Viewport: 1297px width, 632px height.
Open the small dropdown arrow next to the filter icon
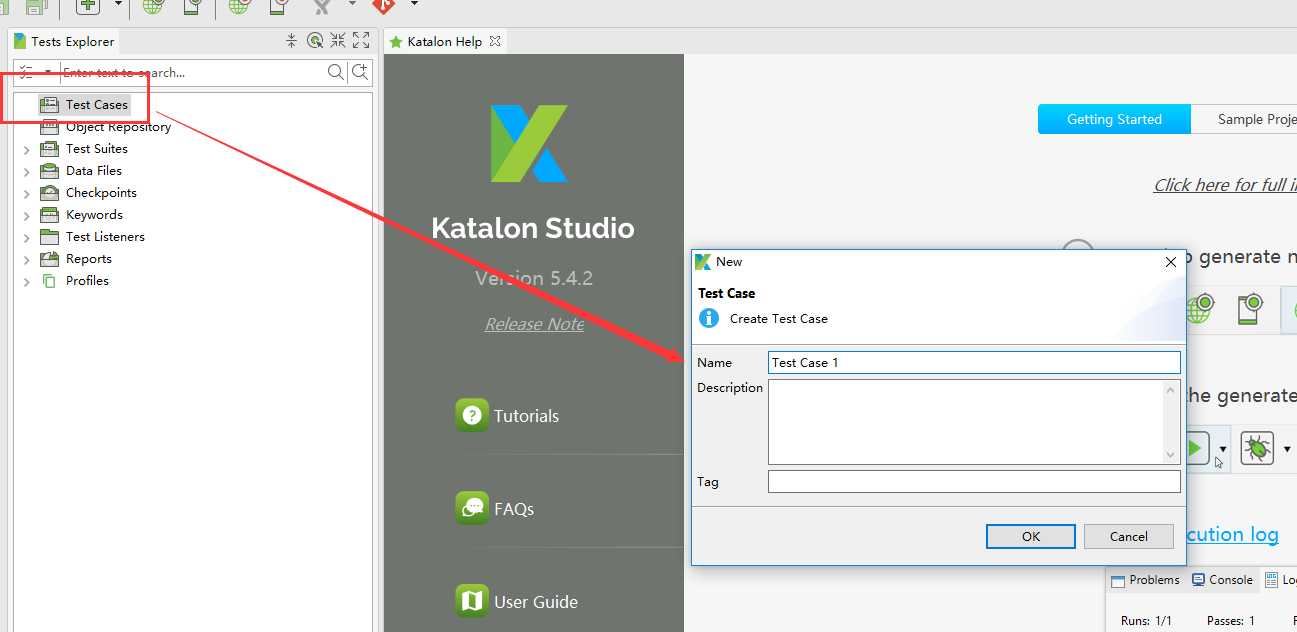tap(47, 72)
